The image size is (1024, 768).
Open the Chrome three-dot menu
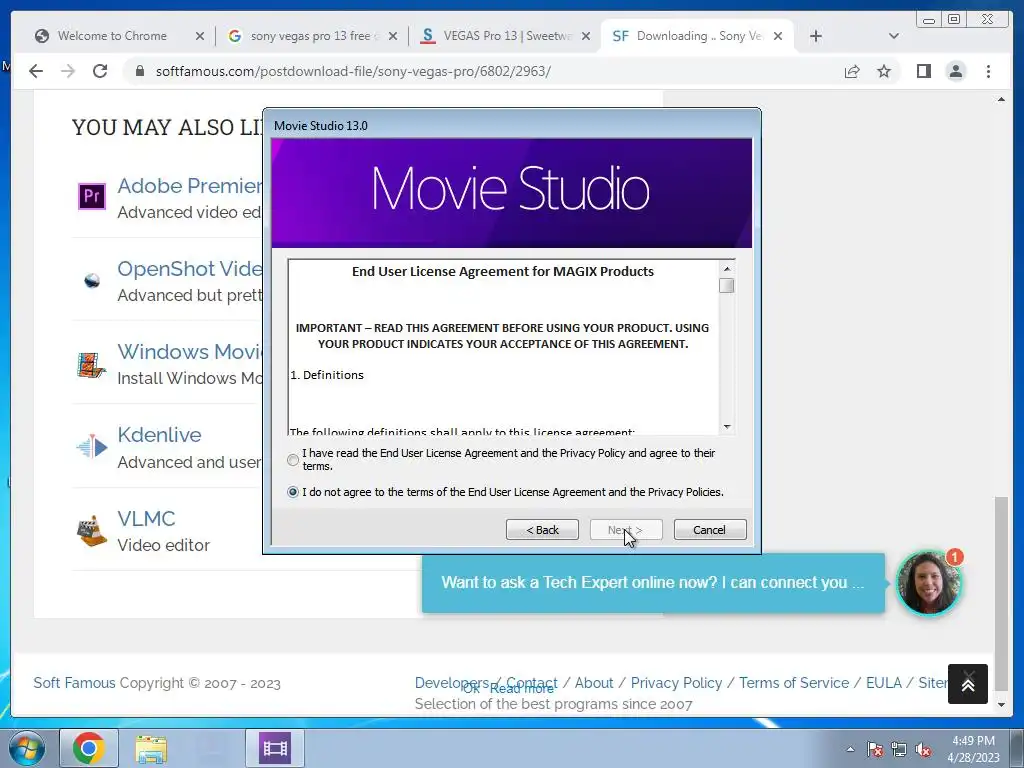coord(988,71)
